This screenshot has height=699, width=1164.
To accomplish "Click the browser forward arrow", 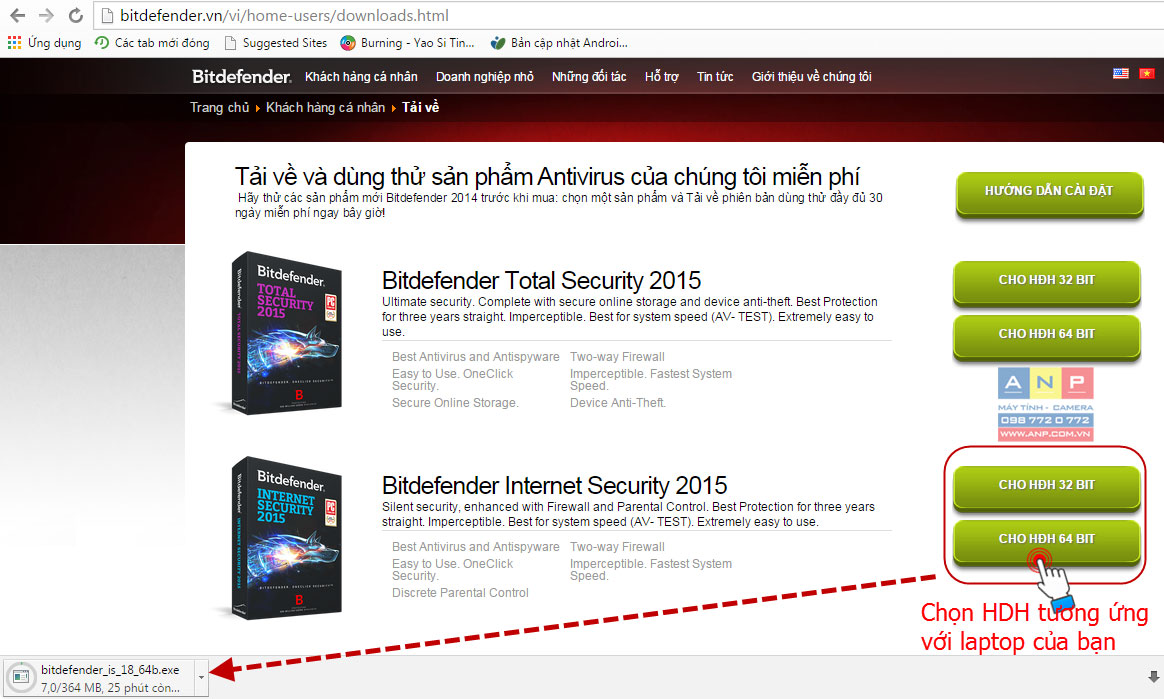I will [x=46, y=16].
